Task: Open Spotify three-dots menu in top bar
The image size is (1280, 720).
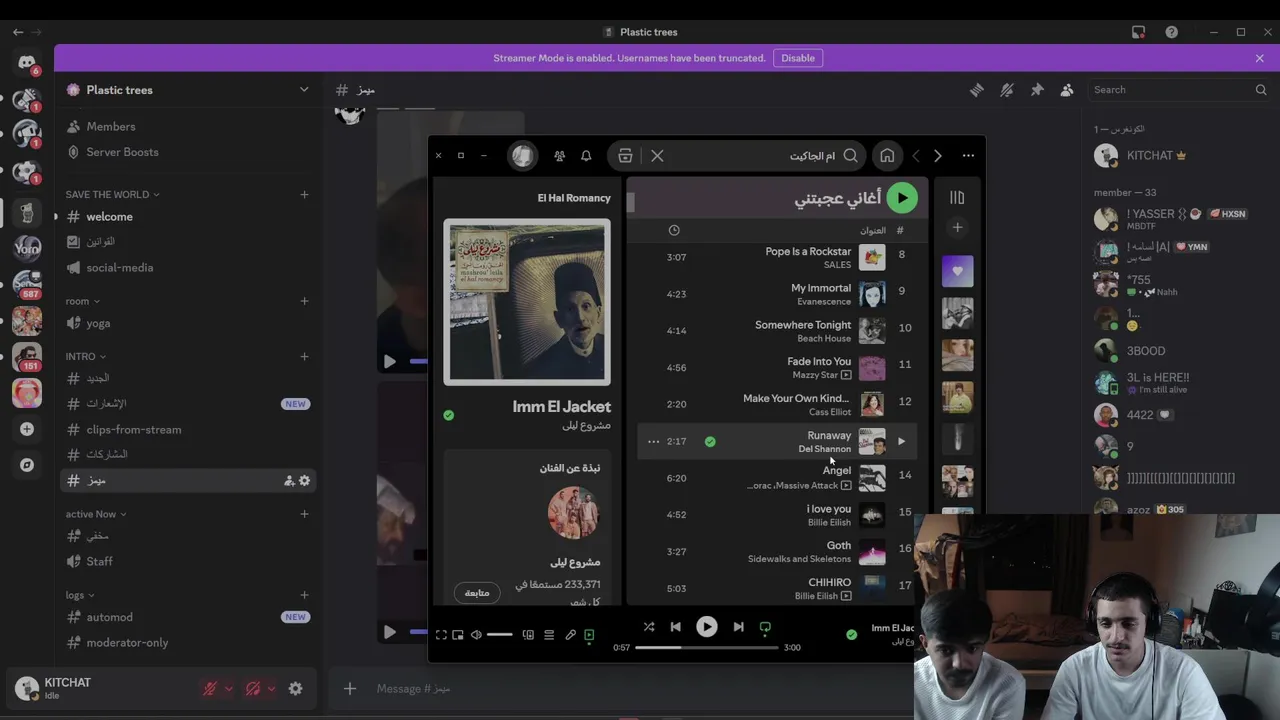Action: pos(968,156)
